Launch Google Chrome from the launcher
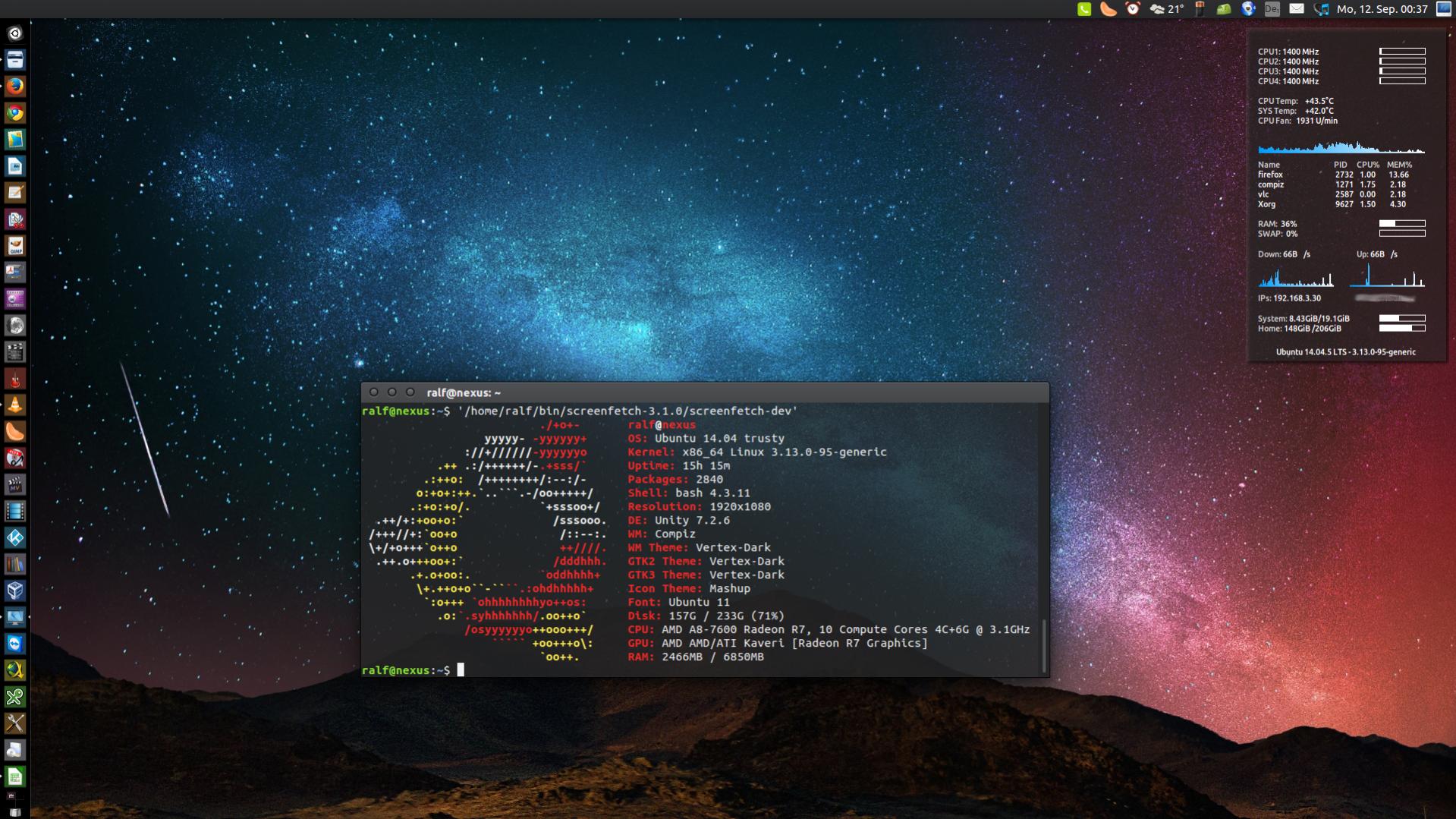Image resolution: width=1456 pixels, height=819 pixels. click(14, 113)
